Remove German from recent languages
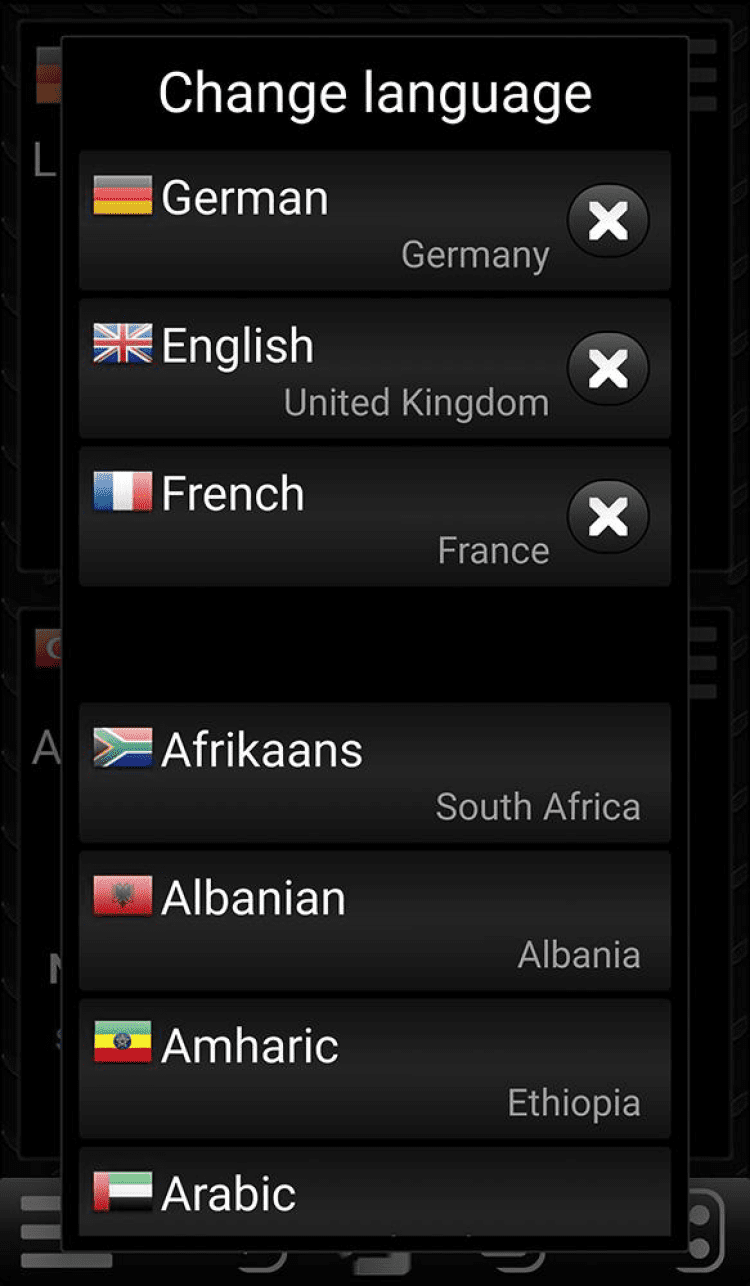 pos(608,221)
